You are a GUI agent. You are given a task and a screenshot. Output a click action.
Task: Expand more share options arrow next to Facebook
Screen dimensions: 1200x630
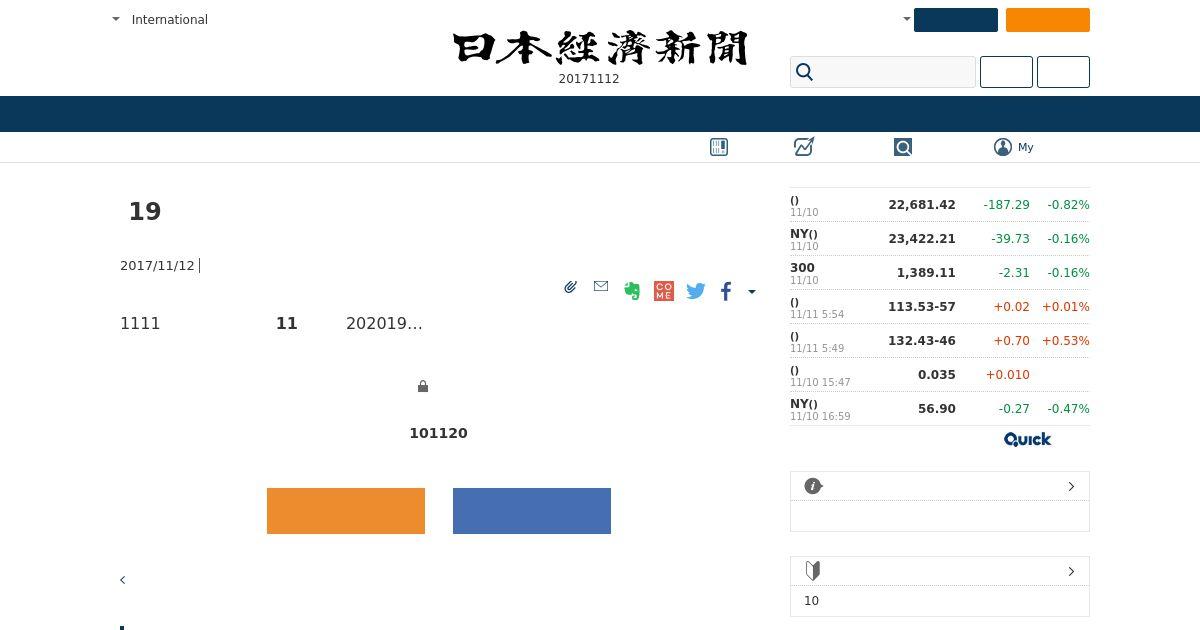coord(752,292)
